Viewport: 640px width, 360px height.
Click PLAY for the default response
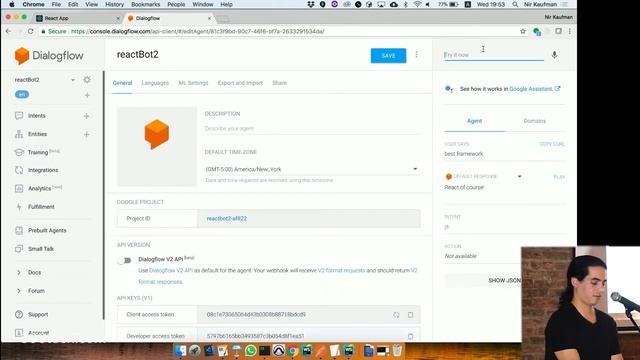click(x=559, y=177)
